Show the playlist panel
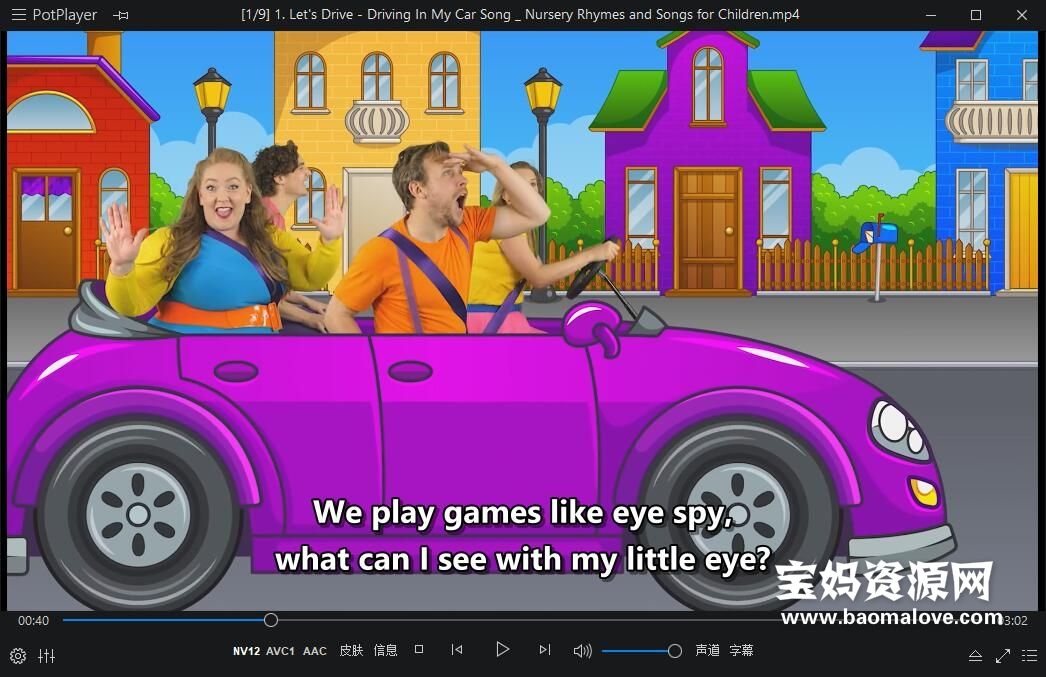 pyautogui.click(x=1029, y=656)
